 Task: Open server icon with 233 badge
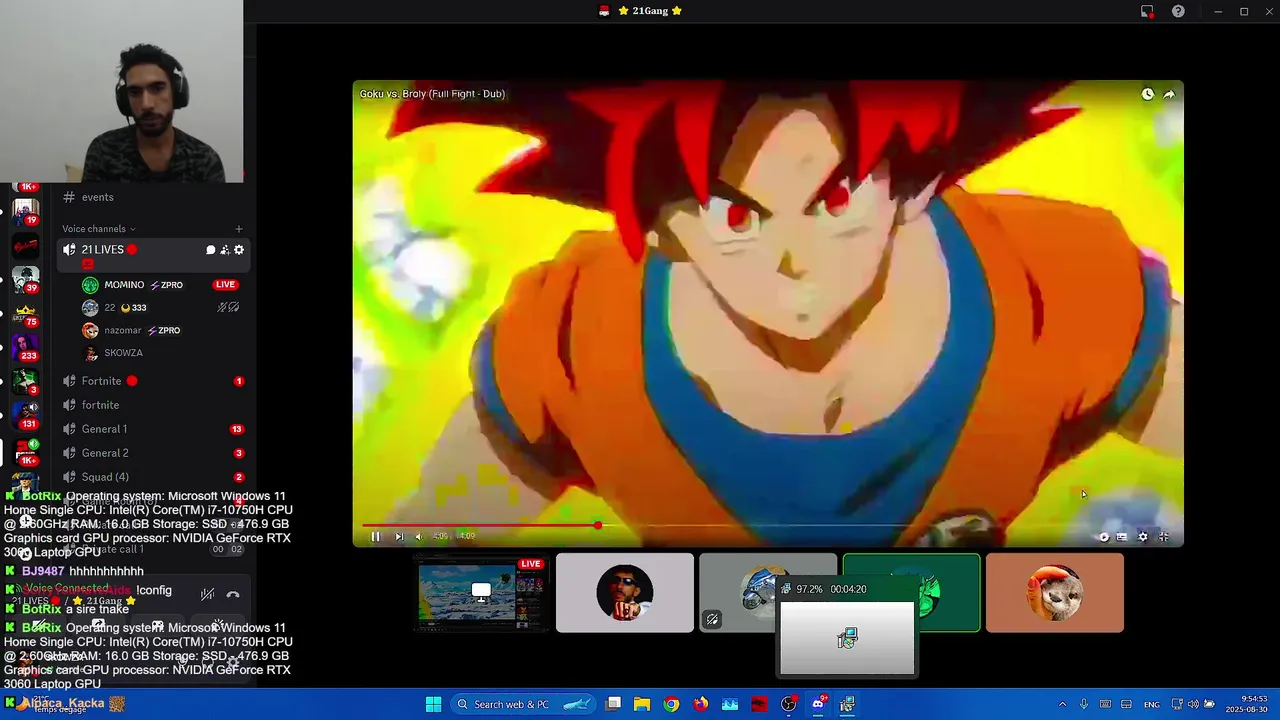click(25, 348)
